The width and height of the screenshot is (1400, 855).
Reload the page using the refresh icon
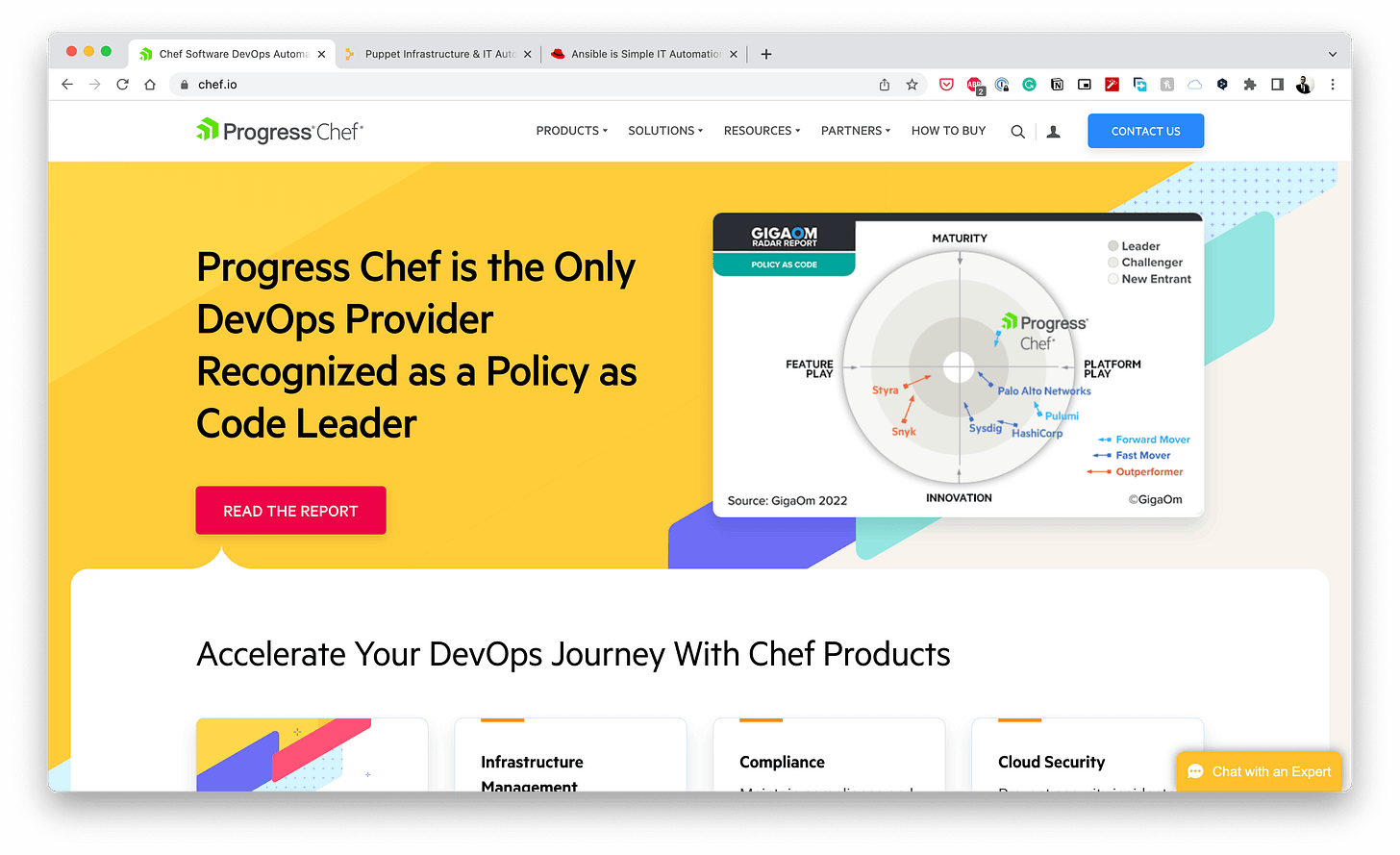click(122, 85)
